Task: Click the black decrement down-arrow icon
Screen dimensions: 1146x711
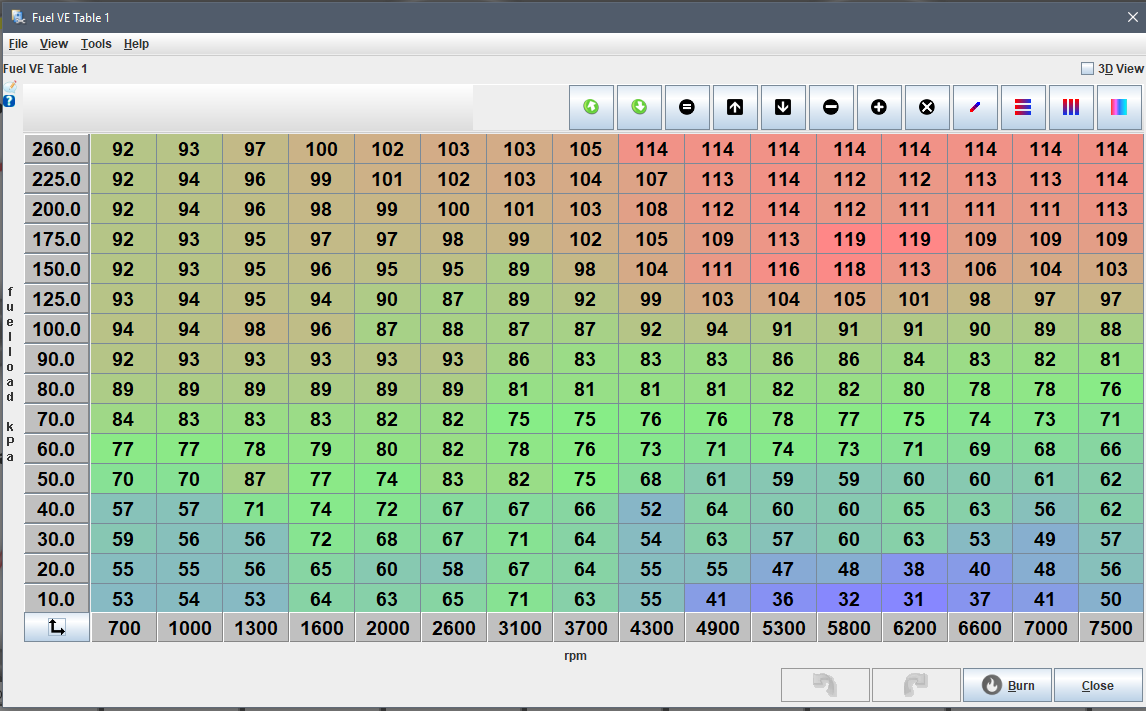Action: [783, 107]
